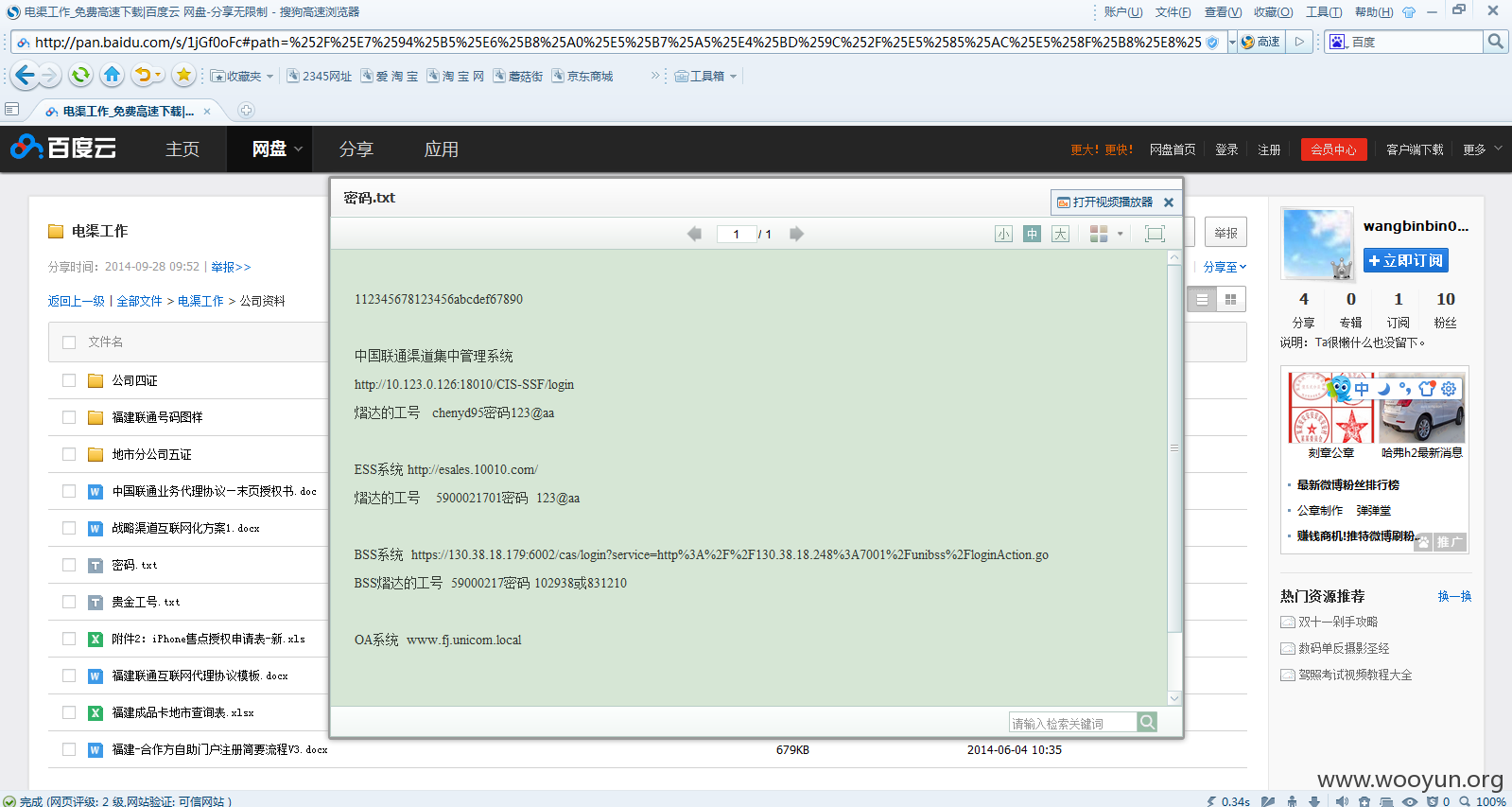Image resolution: width=1512 pixels, height=807 pixels.
Task: Check the box for 公司四证 folder
Action: (x=69, y=380)
